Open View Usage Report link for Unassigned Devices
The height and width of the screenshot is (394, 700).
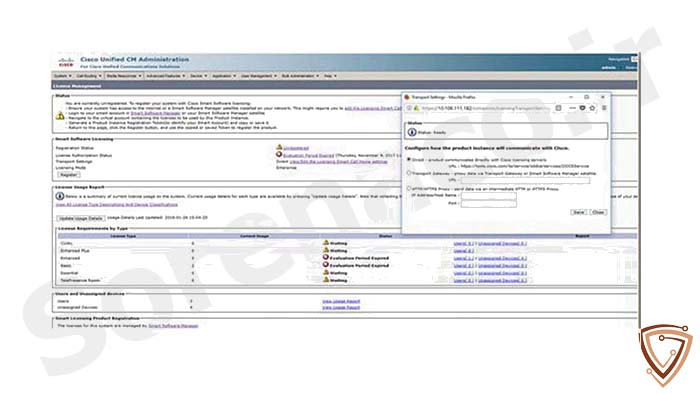pyautogui.click(x=341, y=307)
